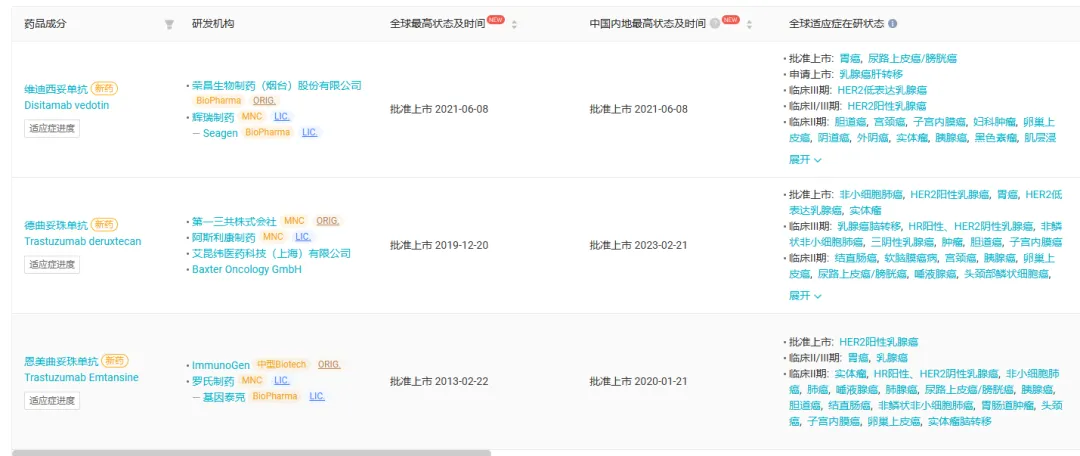Image resolution: width=1080 pixels, height=456 pixels.
Task: Click the 新药 badge beside 维迪西妥单抗
Action: [105, 89]
